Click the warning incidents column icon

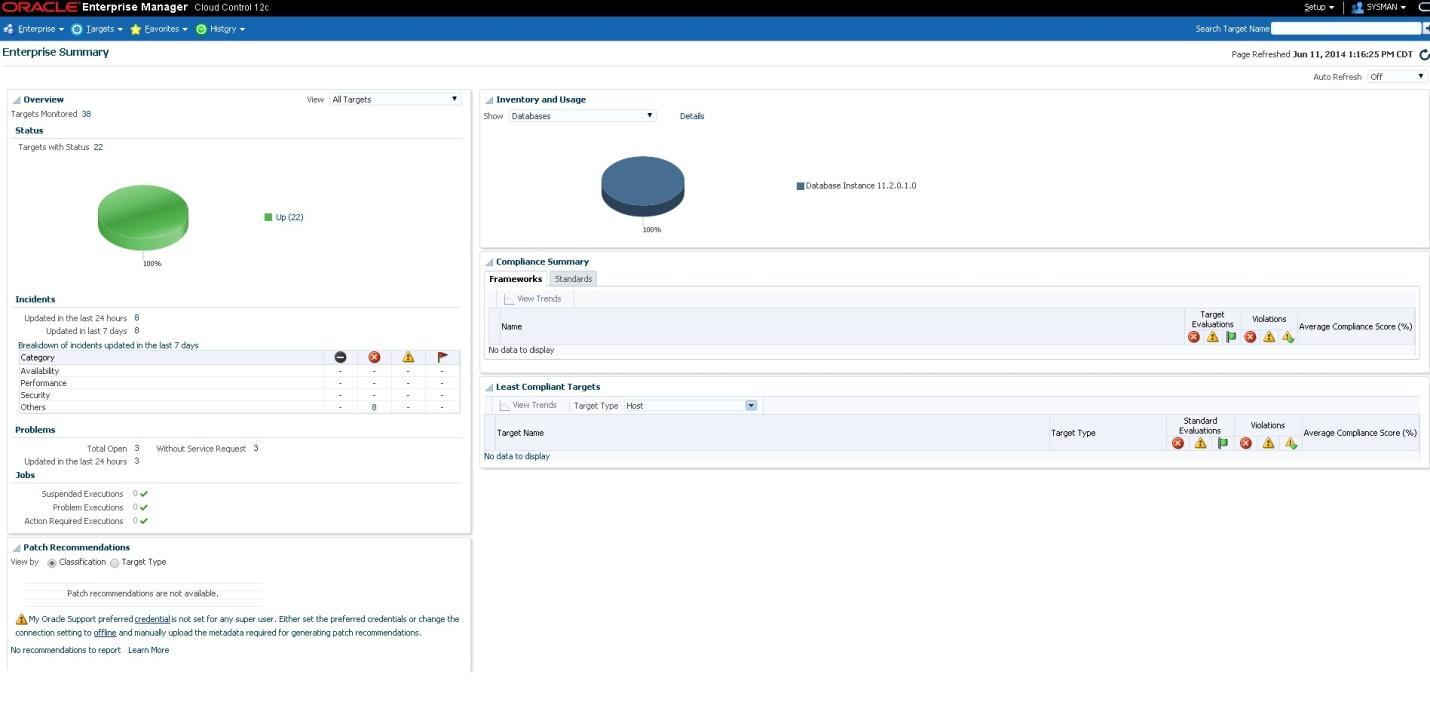click(408, 357)
